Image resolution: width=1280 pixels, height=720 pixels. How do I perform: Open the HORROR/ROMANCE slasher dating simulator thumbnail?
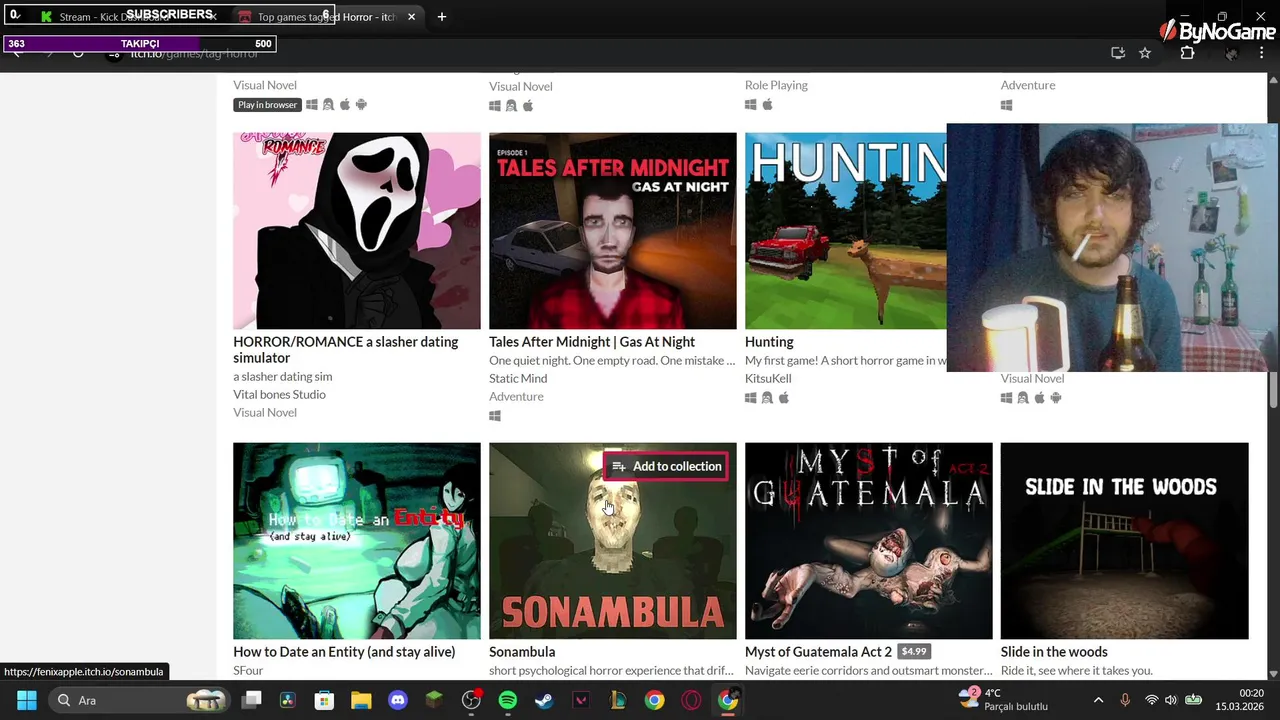tap(356, 231)
